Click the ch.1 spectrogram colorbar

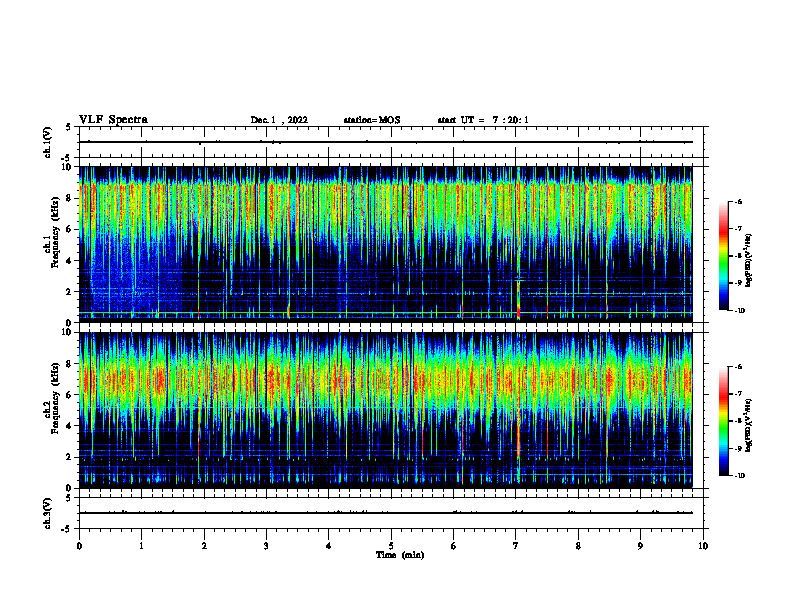[x=723, y=256]
